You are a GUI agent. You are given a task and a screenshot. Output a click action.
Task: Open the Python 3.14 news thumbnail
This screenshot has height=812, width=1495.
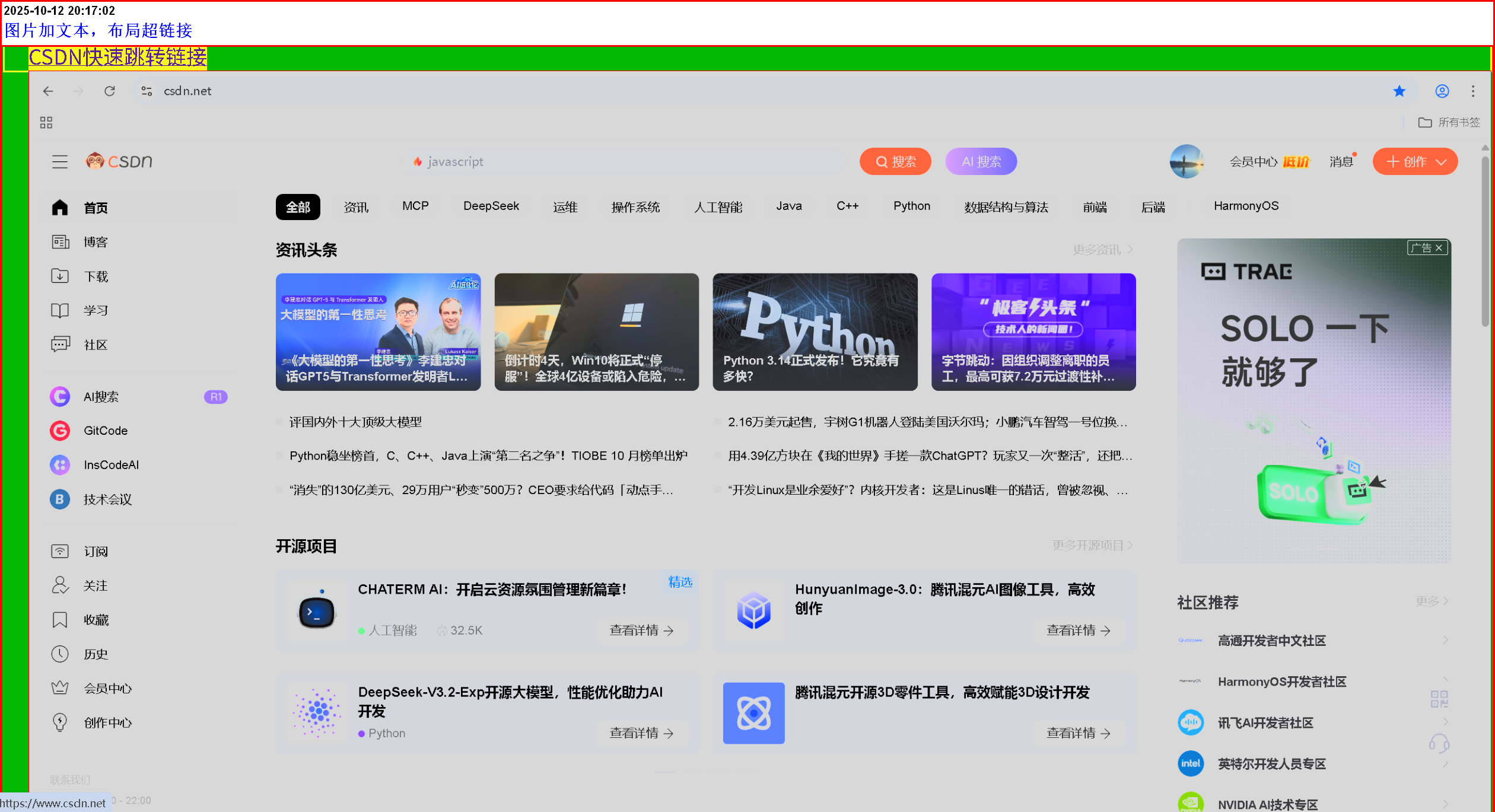pos(815,332)
